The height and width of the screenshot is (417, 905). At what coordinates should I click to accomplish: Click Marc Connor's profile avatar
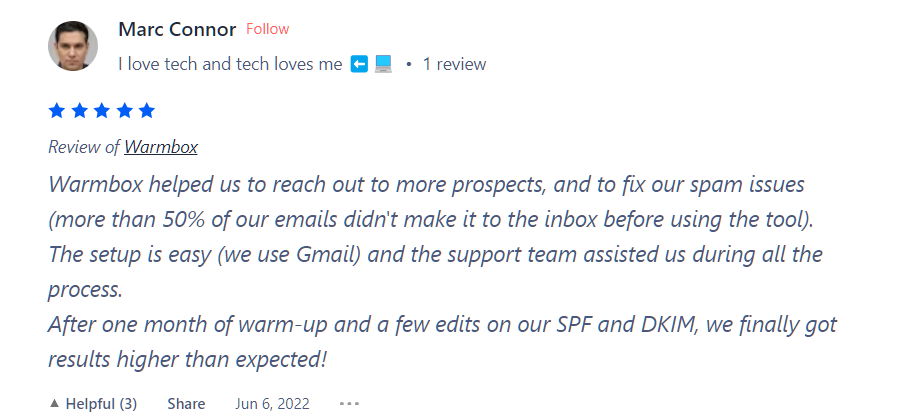[73, 46]
